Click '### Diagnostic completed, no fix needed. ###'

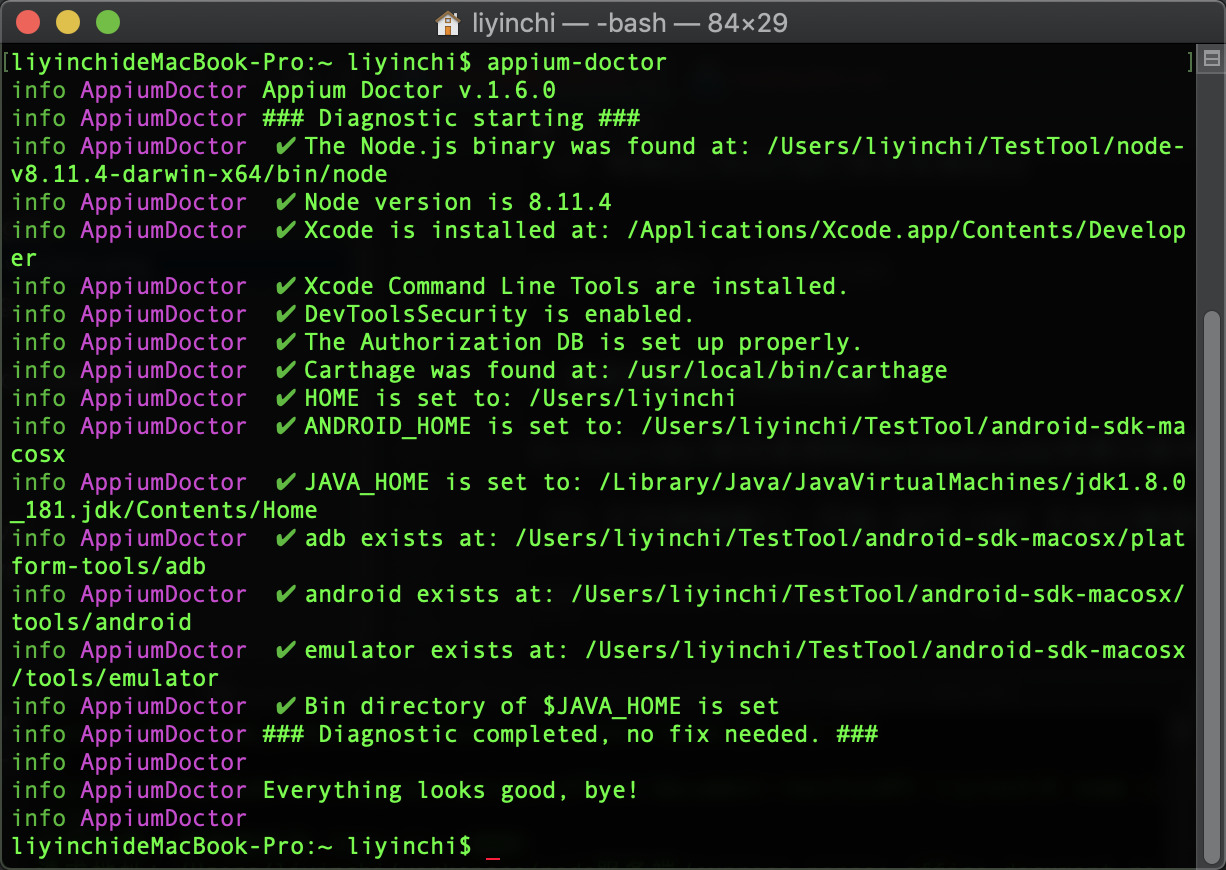(x=570, y=734)
